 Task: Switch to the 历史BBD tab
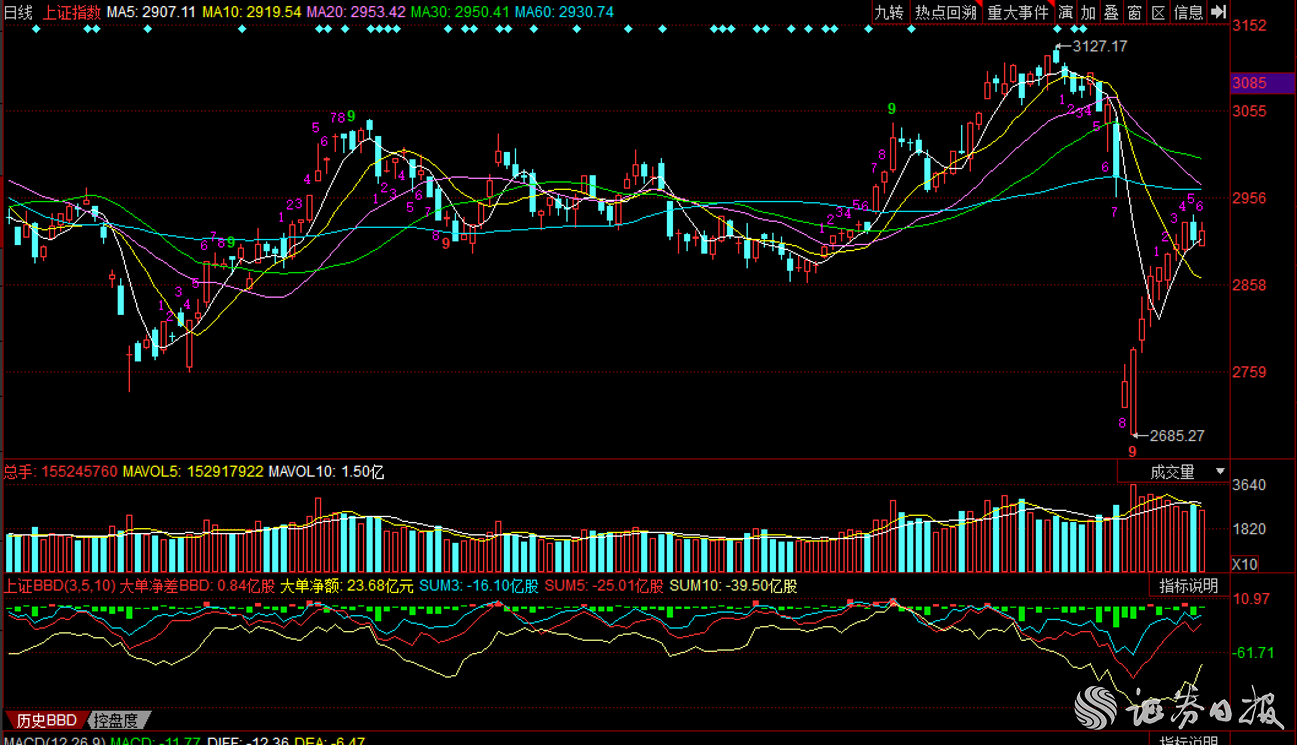[46, 719]
